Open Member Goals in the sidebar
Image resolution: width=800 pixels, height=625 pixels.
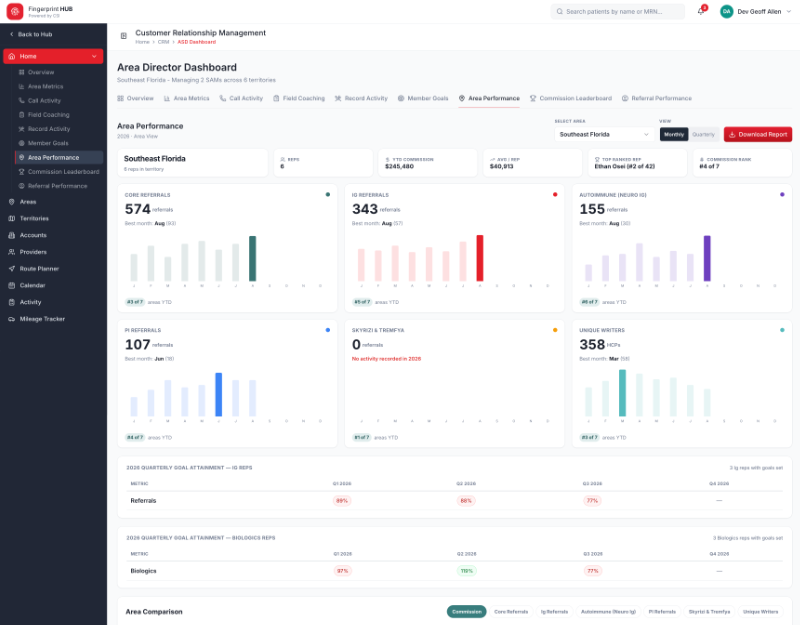48,143
